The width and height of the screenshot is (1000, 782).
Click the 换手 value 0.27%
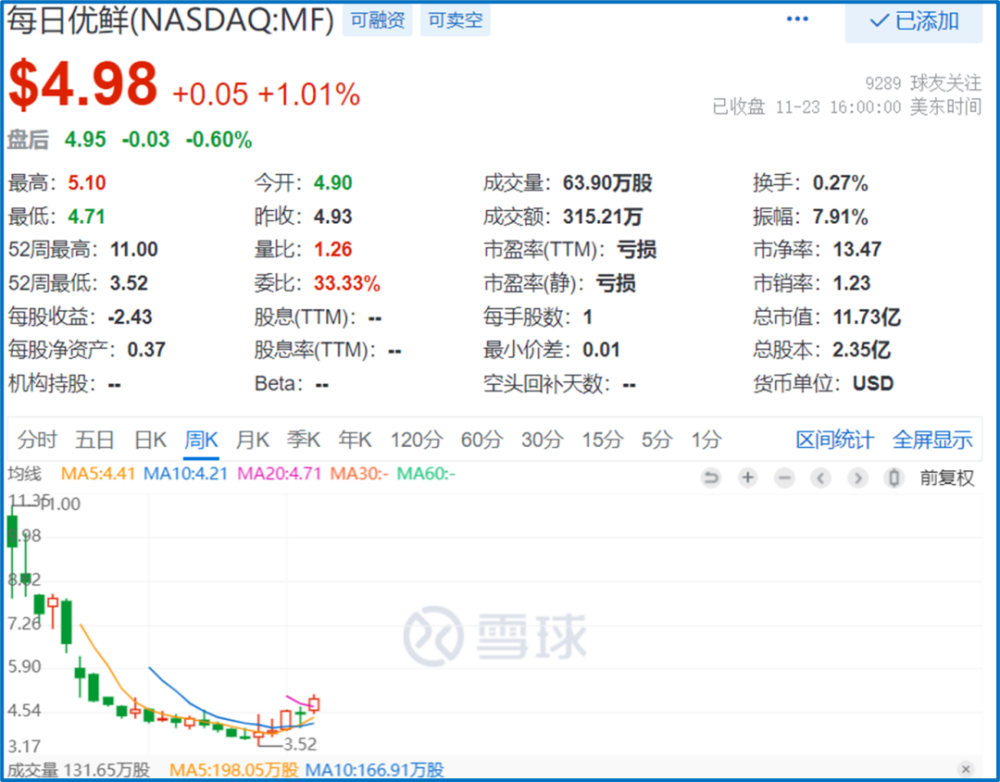(840, 183)
